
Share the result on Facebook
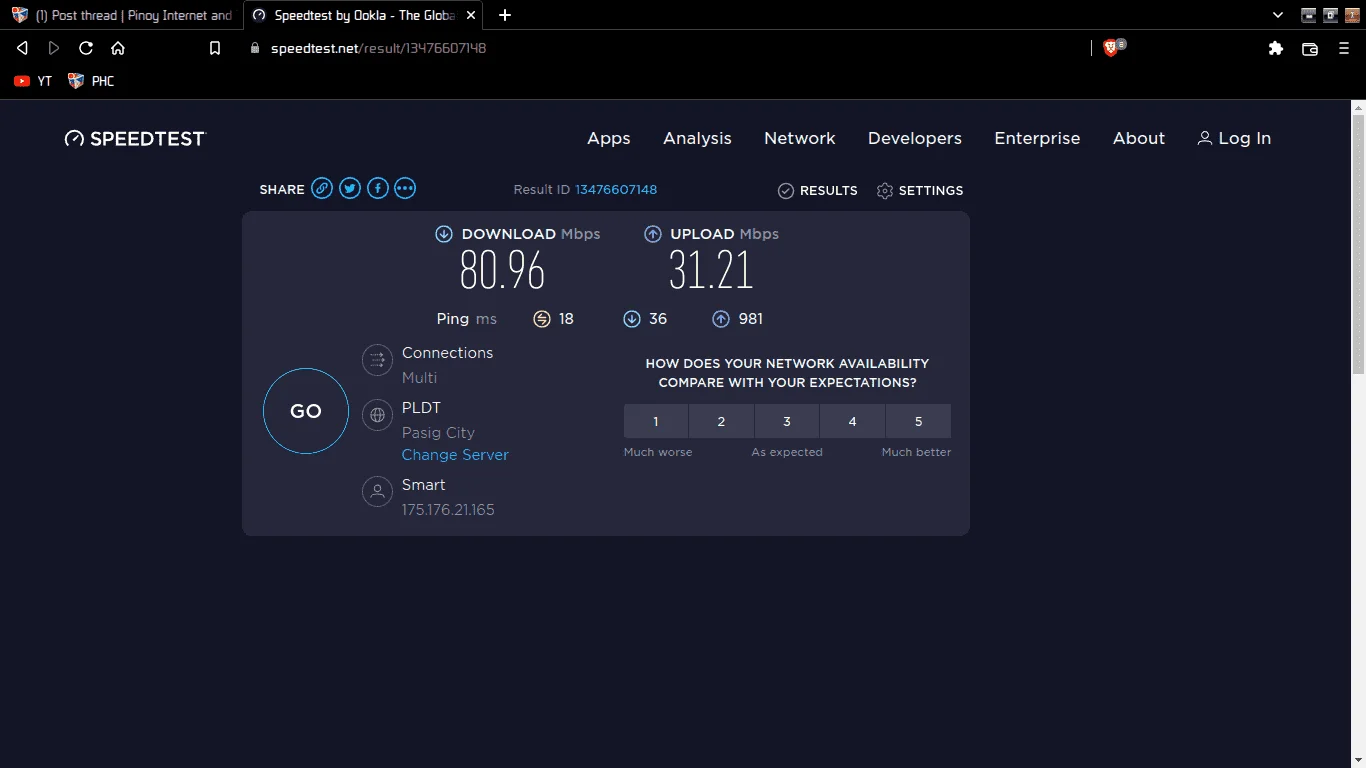377,189
